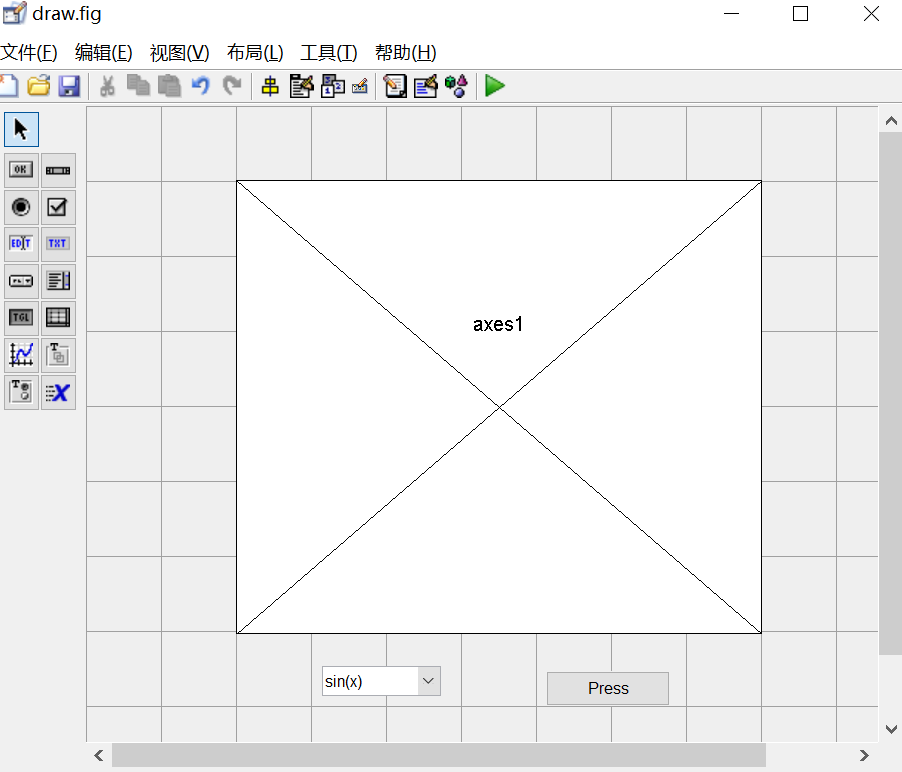Image resolution: width=902 pixels, height=772 pixels.
Task: Open the 编辑(E) menu
Action: tap(104, 53)
